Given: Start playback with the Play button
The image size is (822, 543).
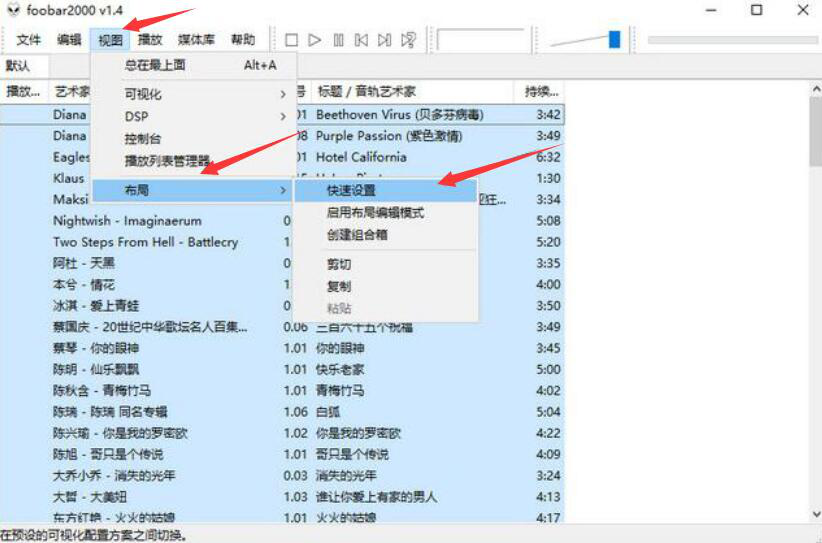Looking at the screenshot, I should (315, 40).
